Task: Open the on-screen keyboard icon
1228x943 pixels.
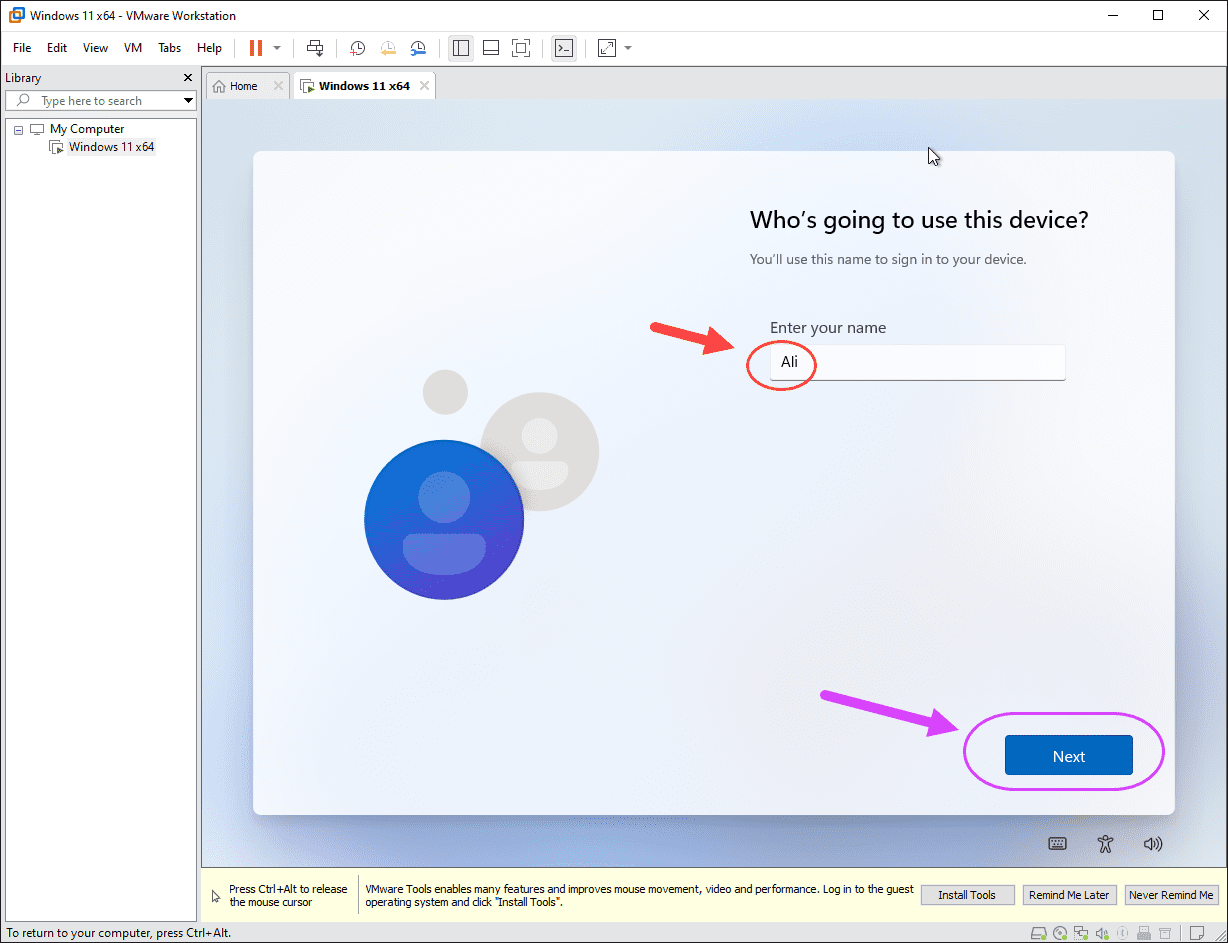Action: click(1057, 843)
